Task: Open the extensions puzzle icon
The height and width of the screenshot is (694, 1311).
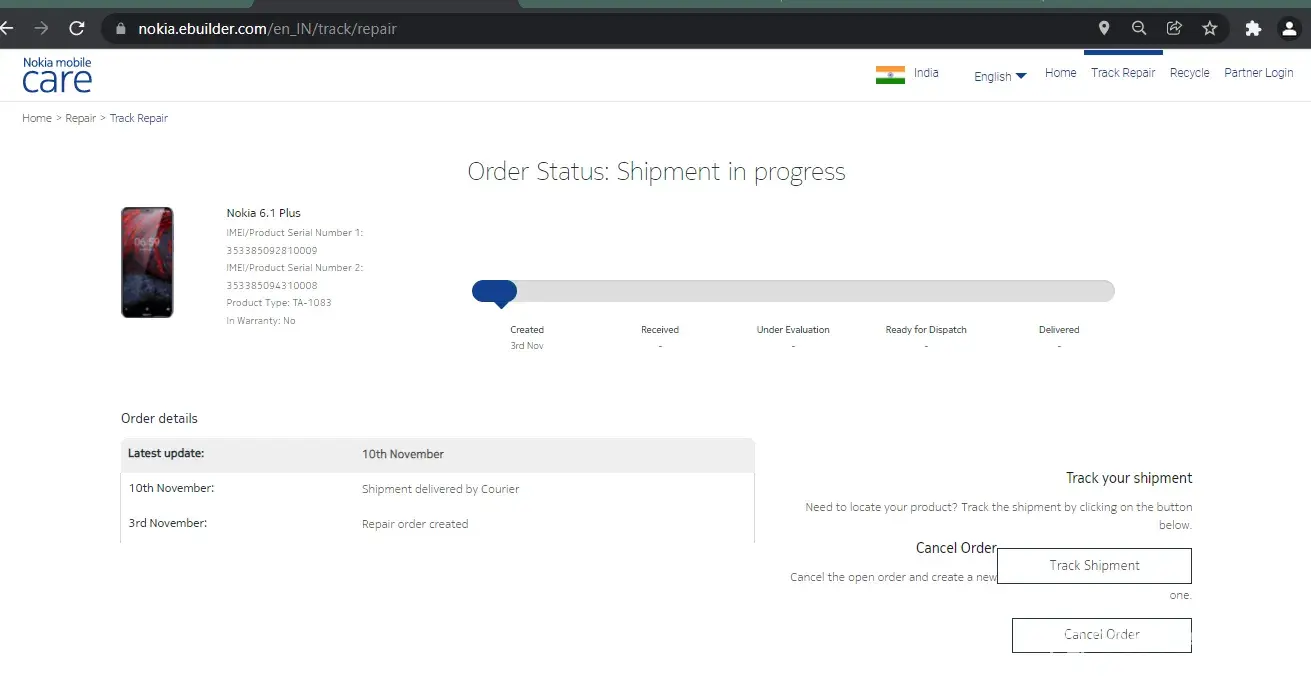Action: click(1253, 28)
